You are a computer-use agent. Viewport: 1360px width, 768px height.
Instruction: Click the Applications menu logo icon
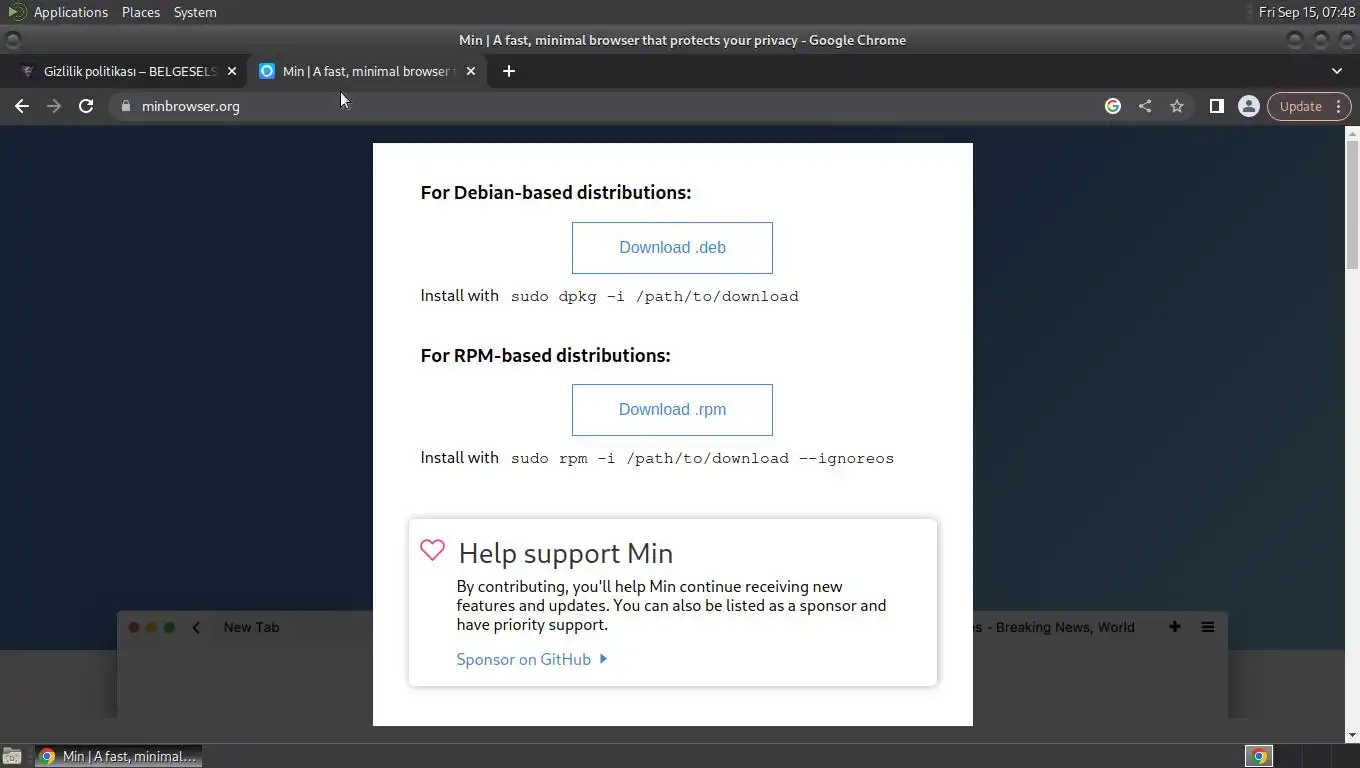click(16, 12)
